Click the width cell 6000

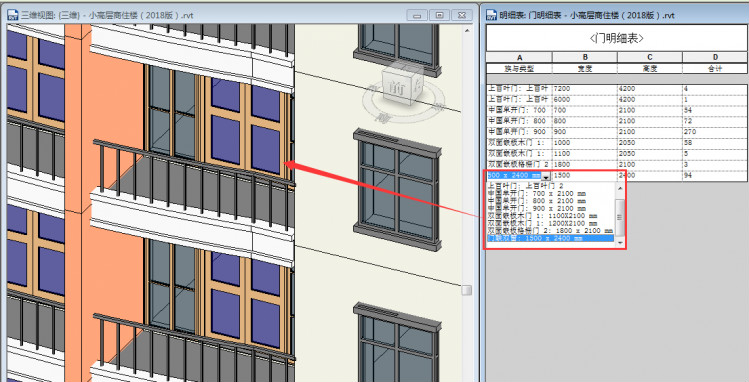[585, 100]
